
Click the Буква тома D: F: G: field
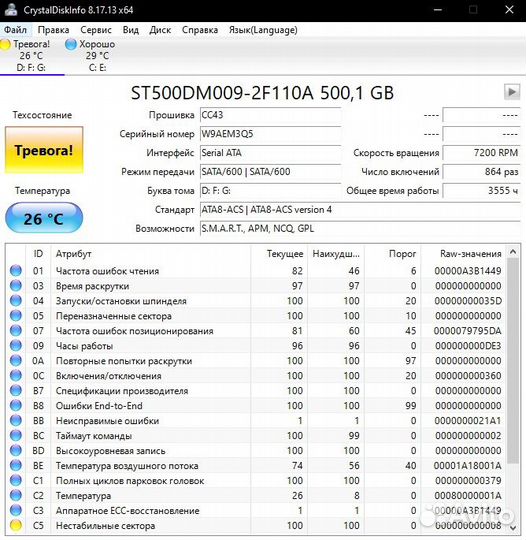point(270,191)
